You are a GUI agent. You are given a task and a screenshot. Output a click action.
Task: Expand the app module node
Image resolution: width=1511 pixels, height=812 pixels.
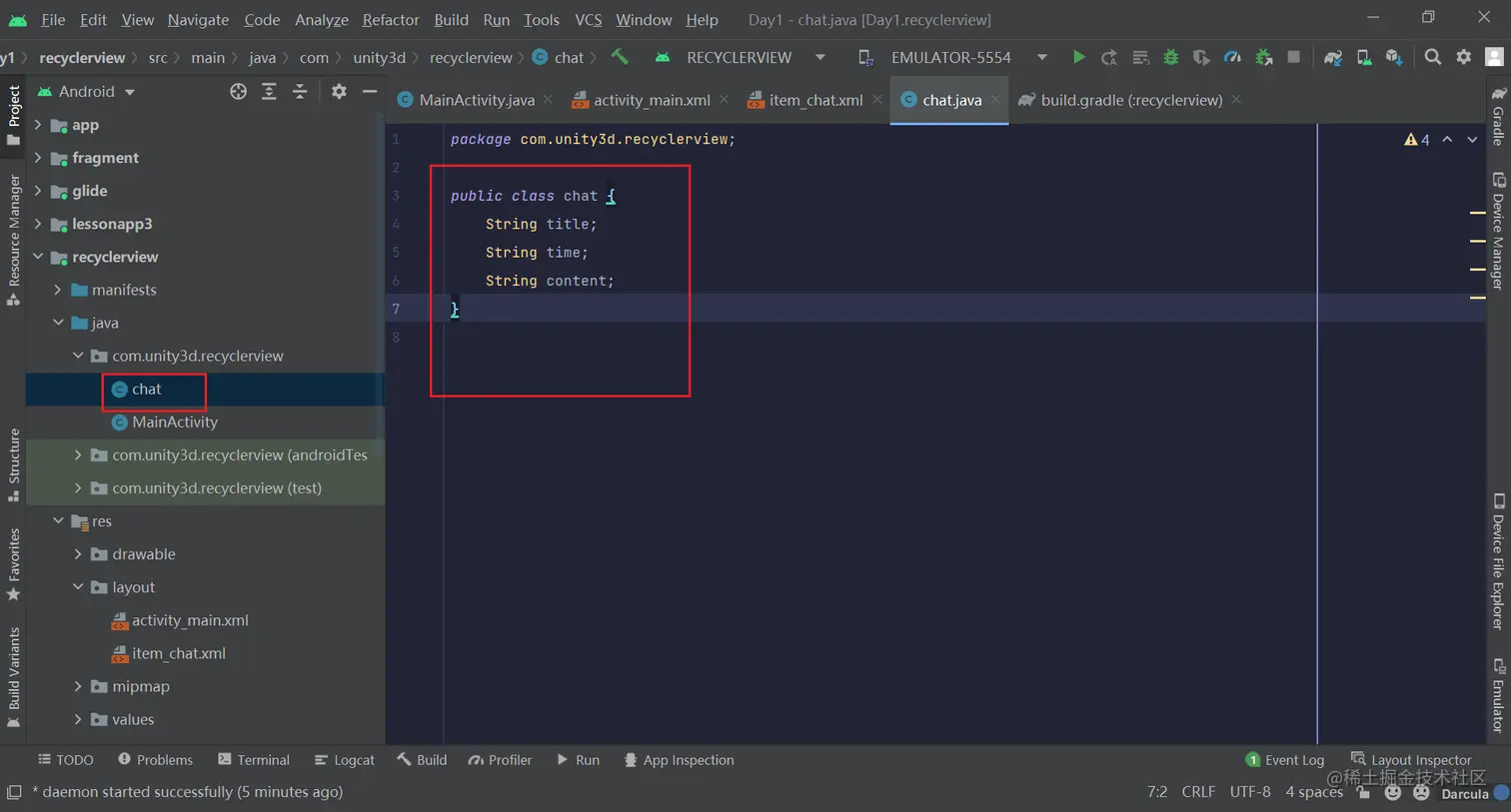pos(38,125)
